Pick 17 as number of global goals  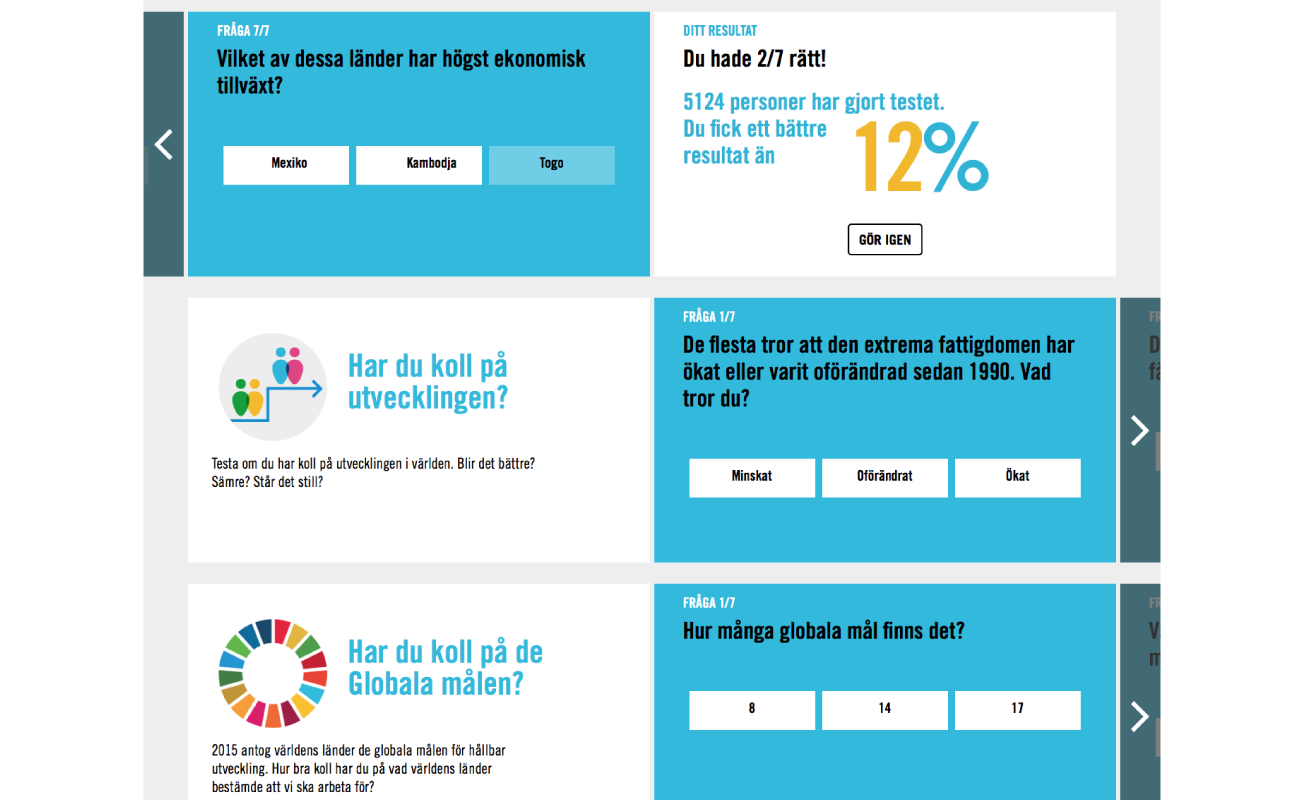tap(1018, 710)
